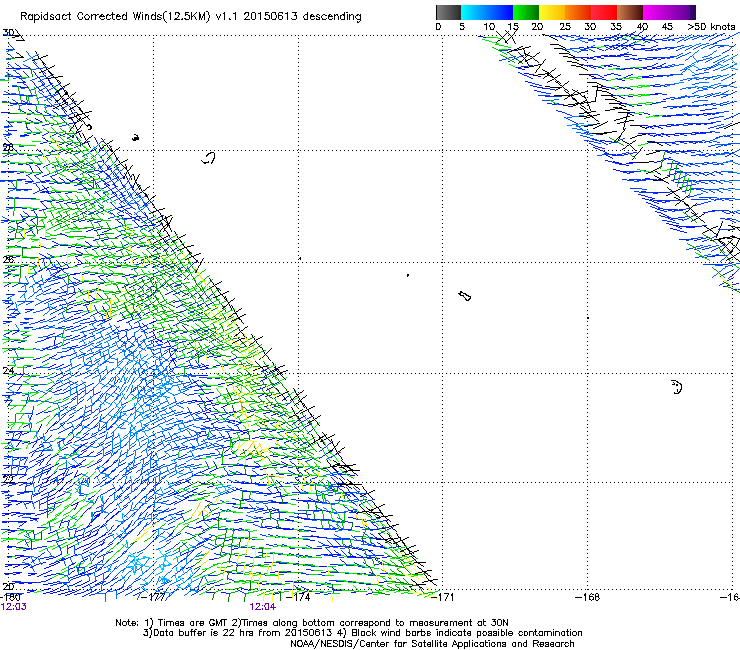Click the "-171" longitude axis label
Image resolution: width=740 pixels, height=650 pixels.
(443, 597)
